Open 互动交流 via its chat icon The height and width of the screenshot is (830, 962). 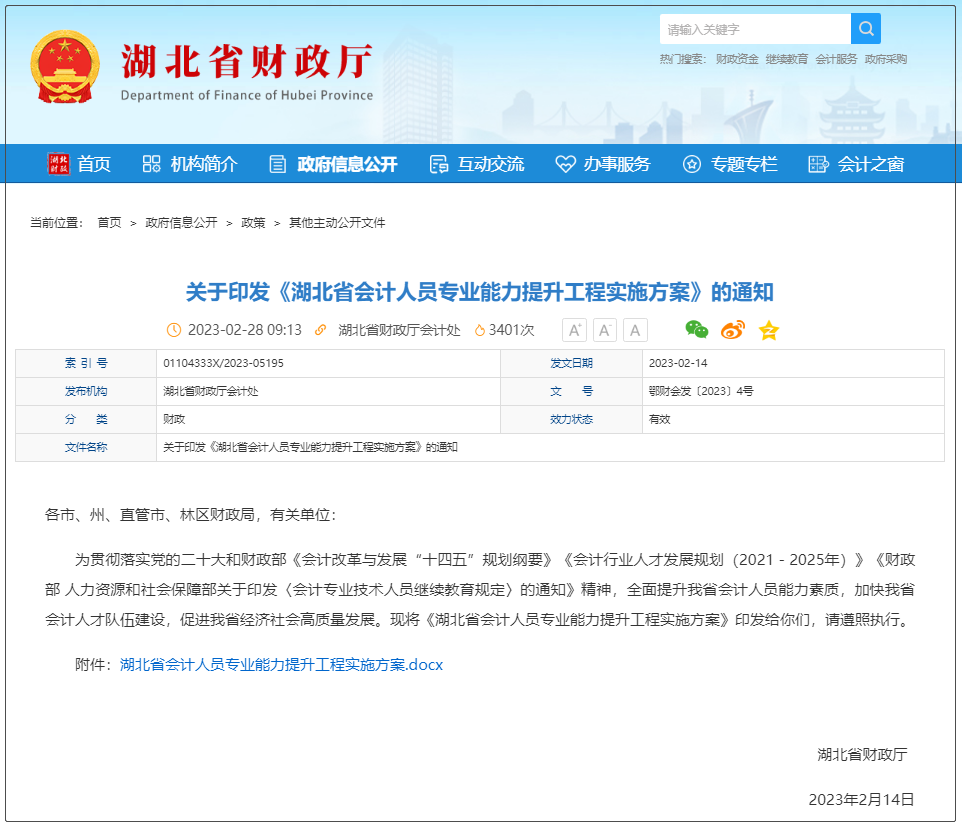(437, 165)
